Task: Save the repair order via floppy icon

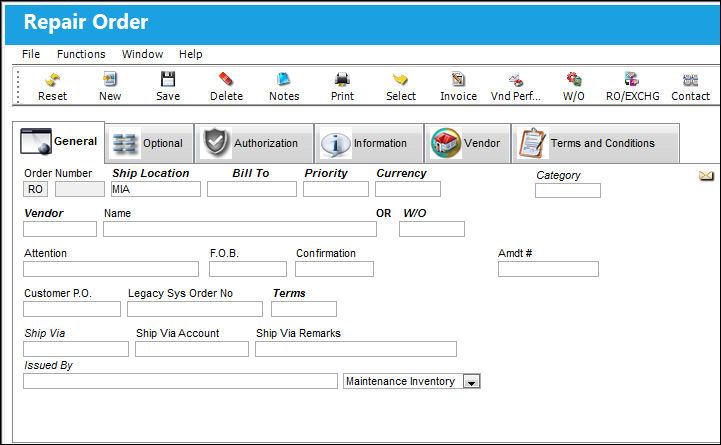Action: point(168,80)
